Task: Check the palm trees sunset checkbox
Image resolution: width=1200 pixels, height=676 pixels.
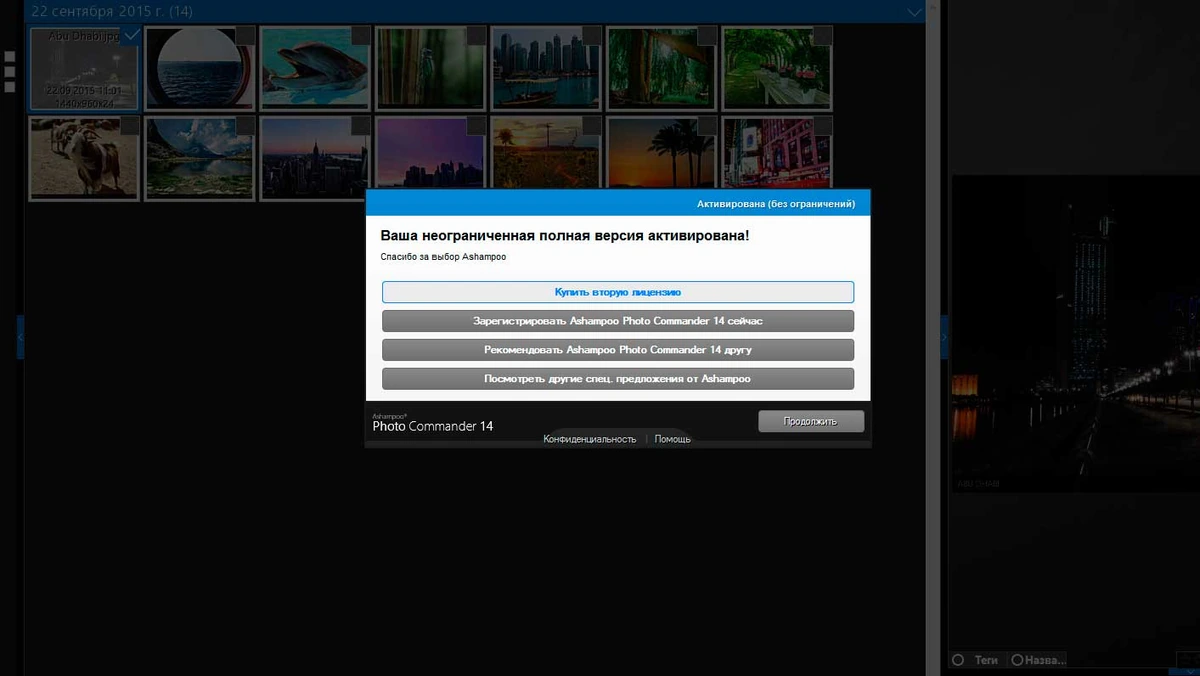Action: 708,126
